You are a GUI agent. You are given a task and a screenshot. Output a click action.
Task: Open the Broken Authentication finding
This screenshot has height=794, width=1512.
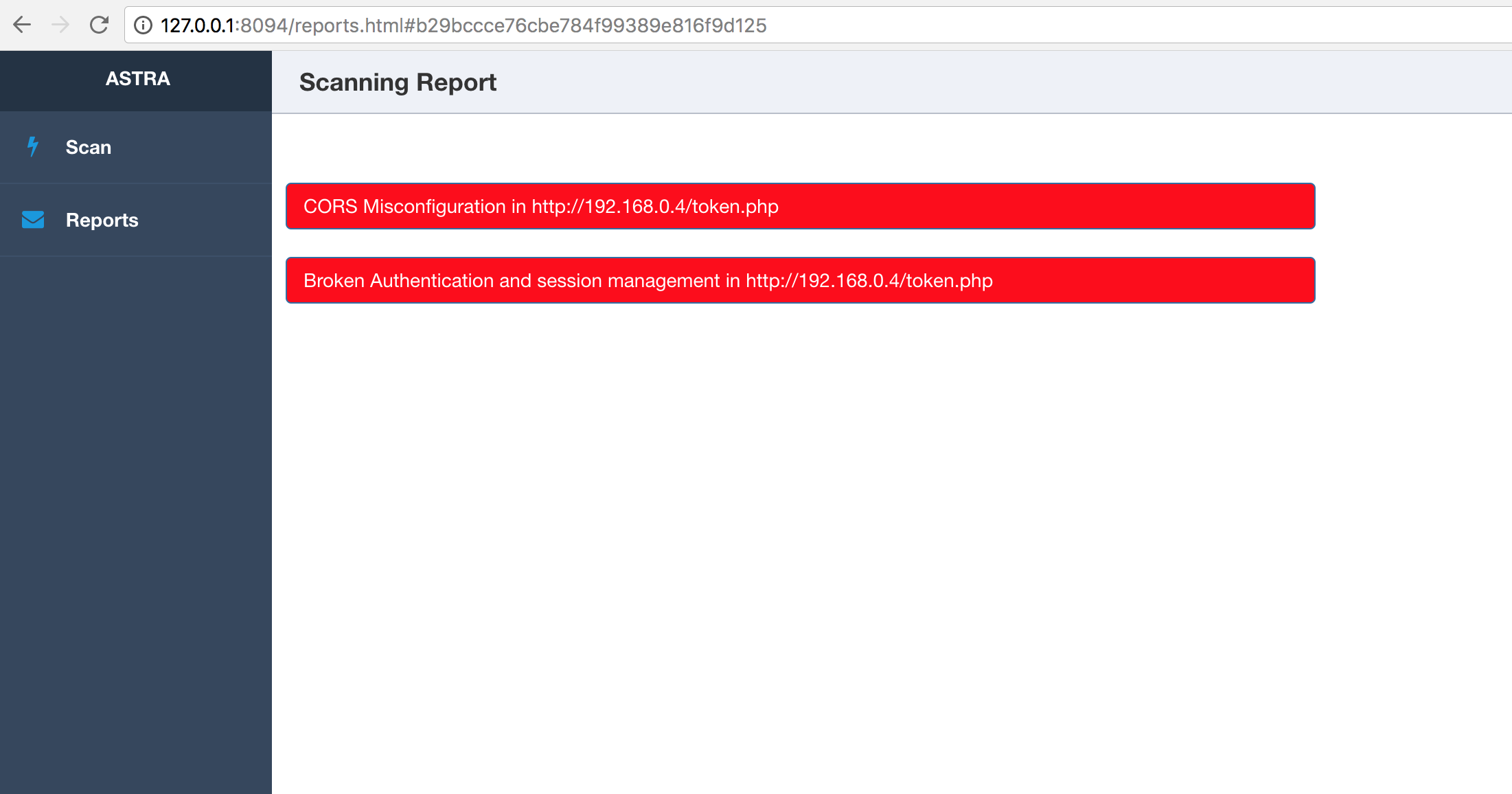click(800, 280)
